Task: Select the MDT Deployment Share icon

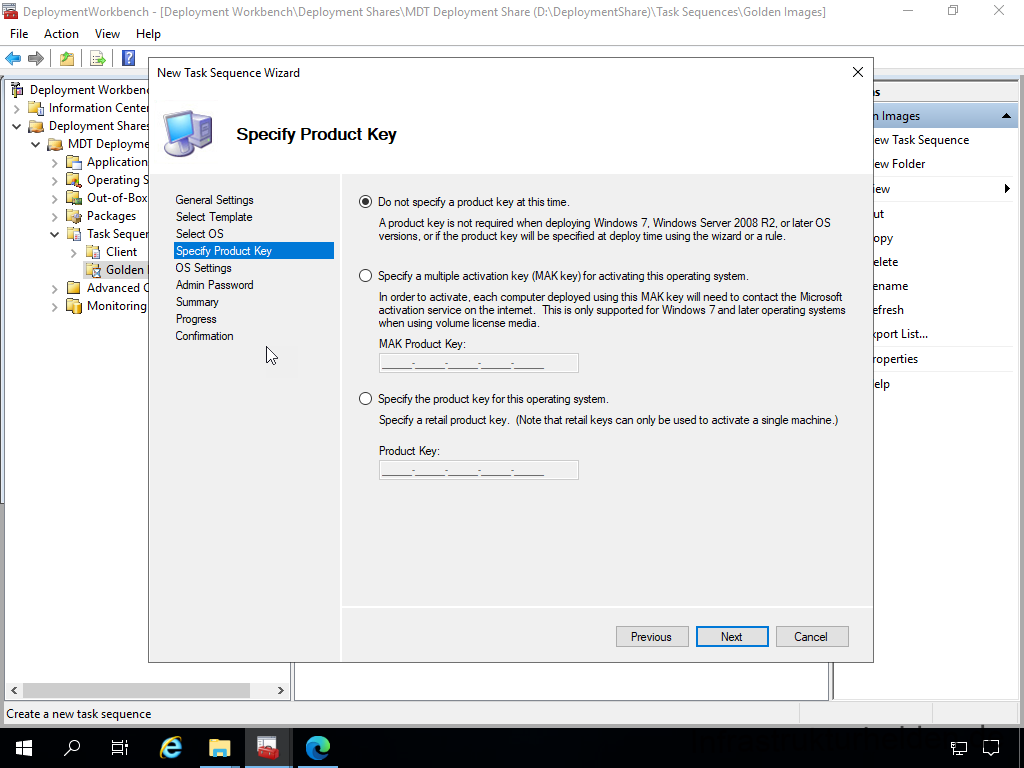Action: coord(55,144)
